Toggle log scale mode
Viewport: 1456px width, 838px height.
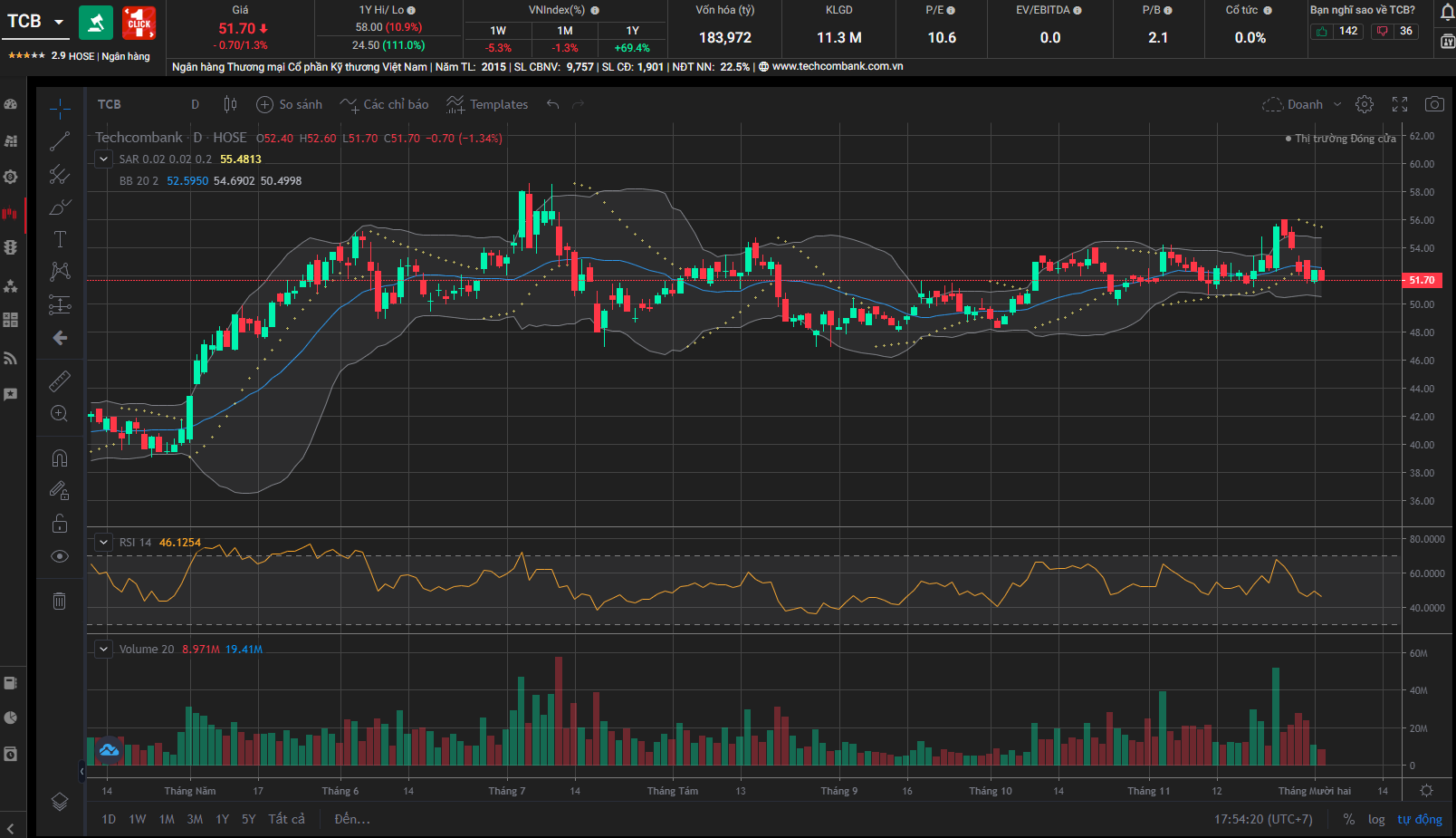(1376, 819)
